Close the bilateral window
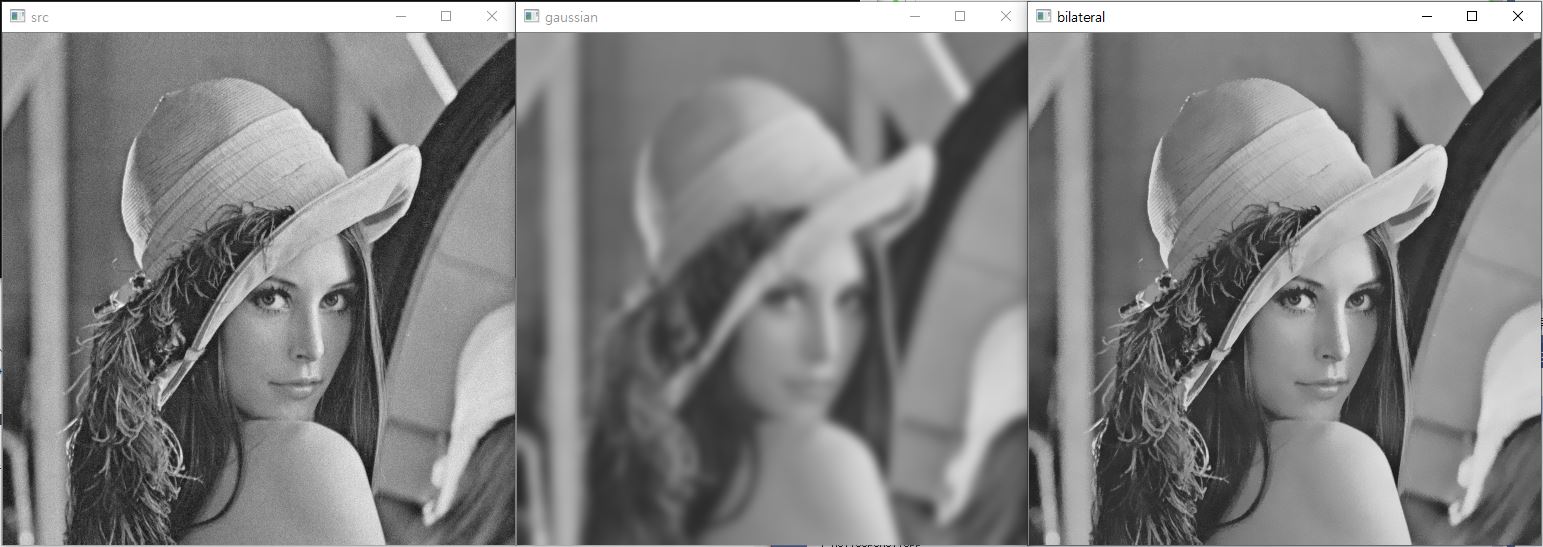The width and height of the screenshot is (1543, 547). (1519, 17)
